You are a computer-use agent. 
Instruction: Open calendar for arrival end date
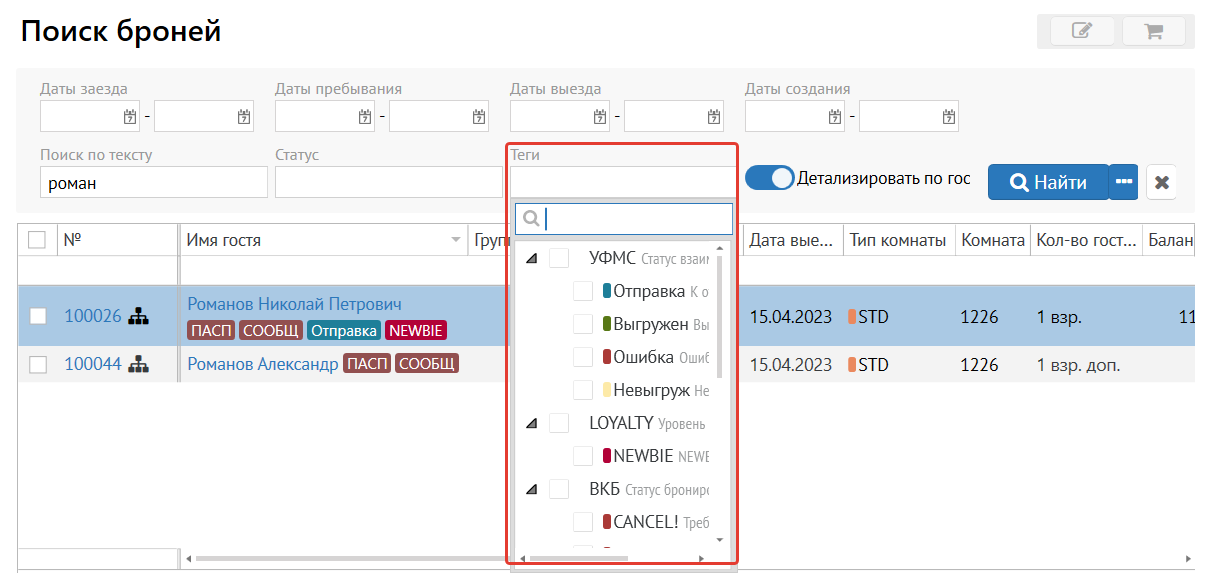244,117
